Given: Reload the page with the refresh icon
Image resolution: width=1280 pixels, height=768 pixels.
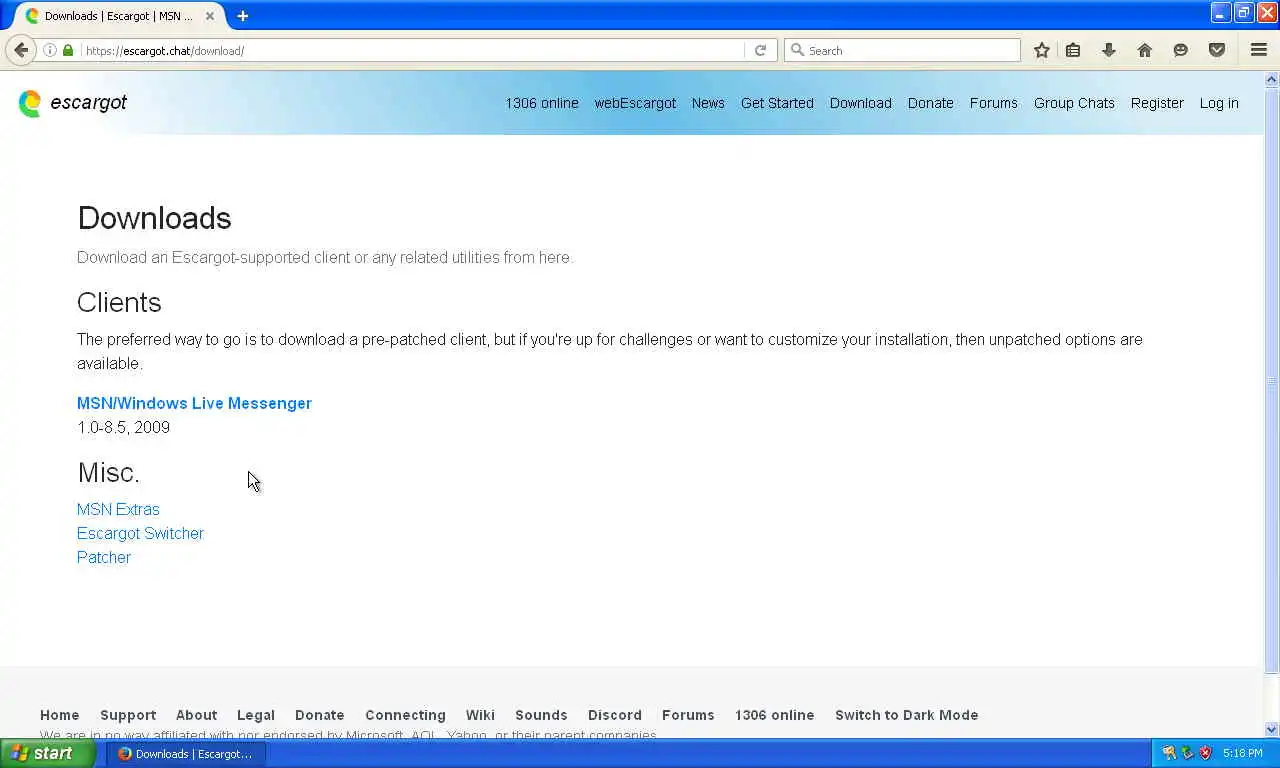Looking at the screenshot, I should [x=760, y=50].
